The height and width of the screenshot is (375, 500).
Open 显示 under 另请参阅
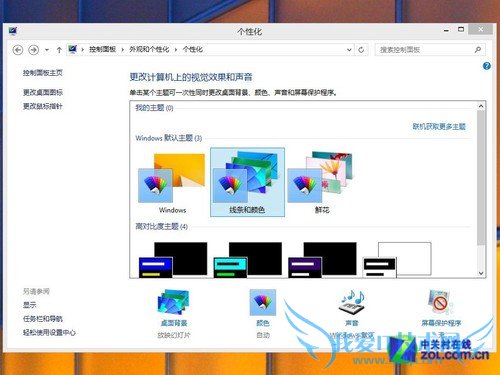pos(30,305)
